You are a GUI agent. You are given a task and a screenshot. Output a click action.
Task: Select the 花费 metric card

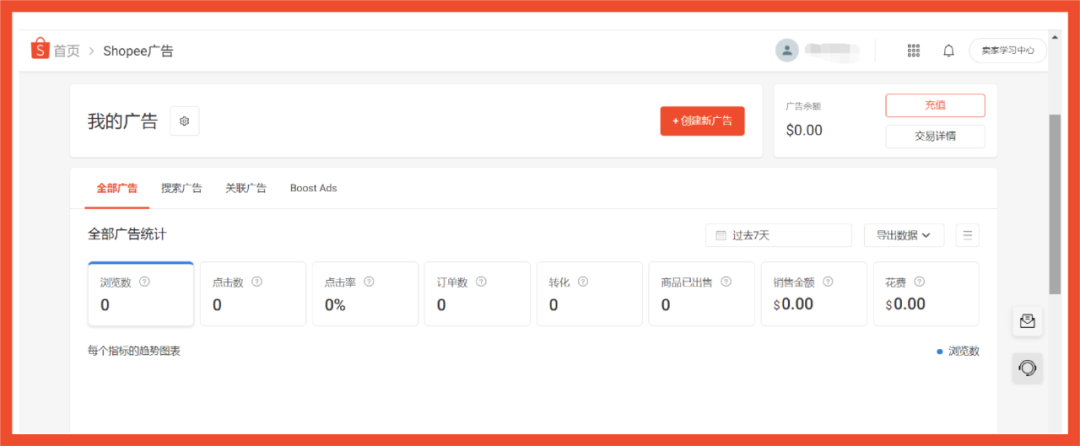(926, 294)
